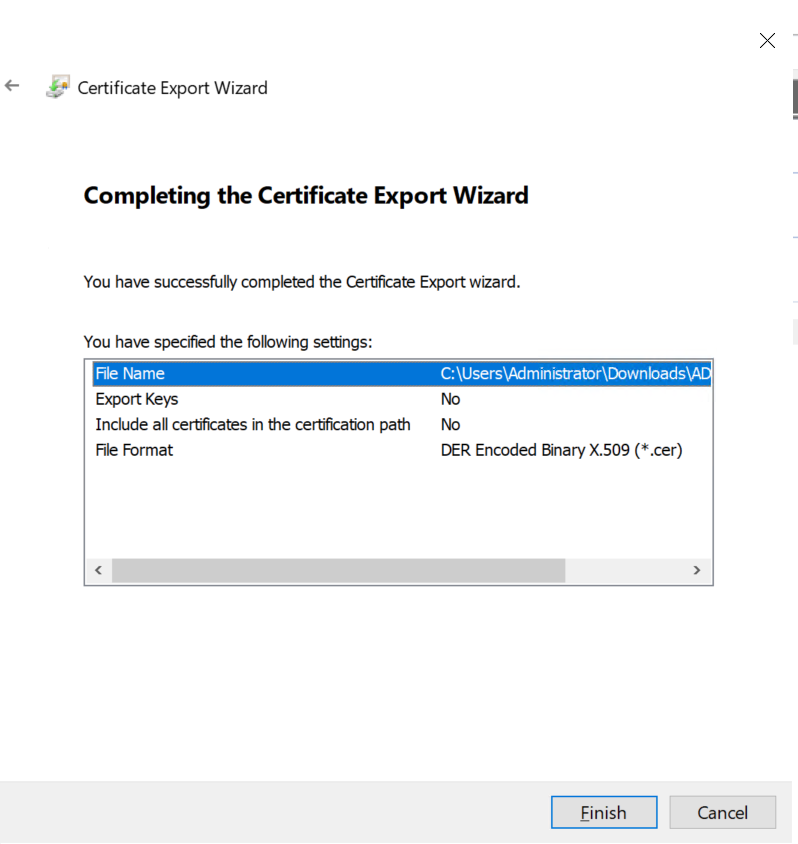Click the Completing the Certificate Export Wizard heading
Image resolution: width=798 pixels, height=844 pixels.
(x=305, y=195)
